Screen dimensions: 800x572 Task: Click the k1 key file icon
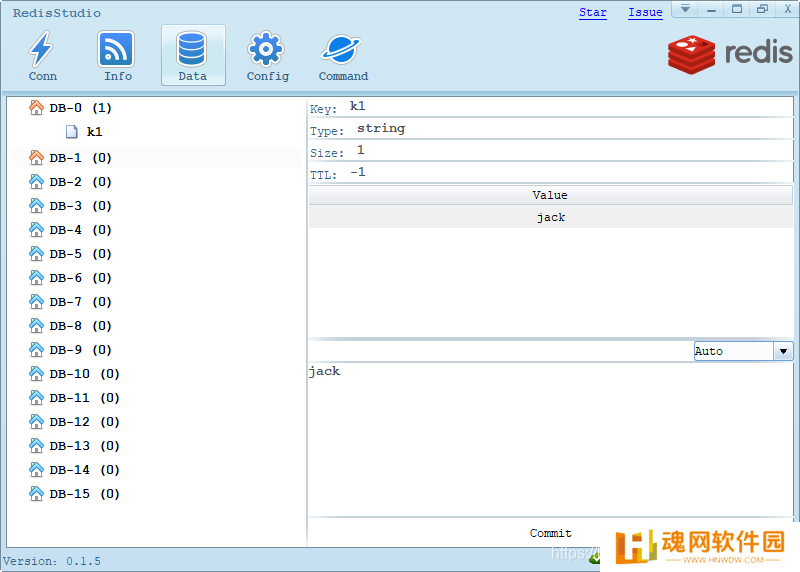click(x=72, y=132)
